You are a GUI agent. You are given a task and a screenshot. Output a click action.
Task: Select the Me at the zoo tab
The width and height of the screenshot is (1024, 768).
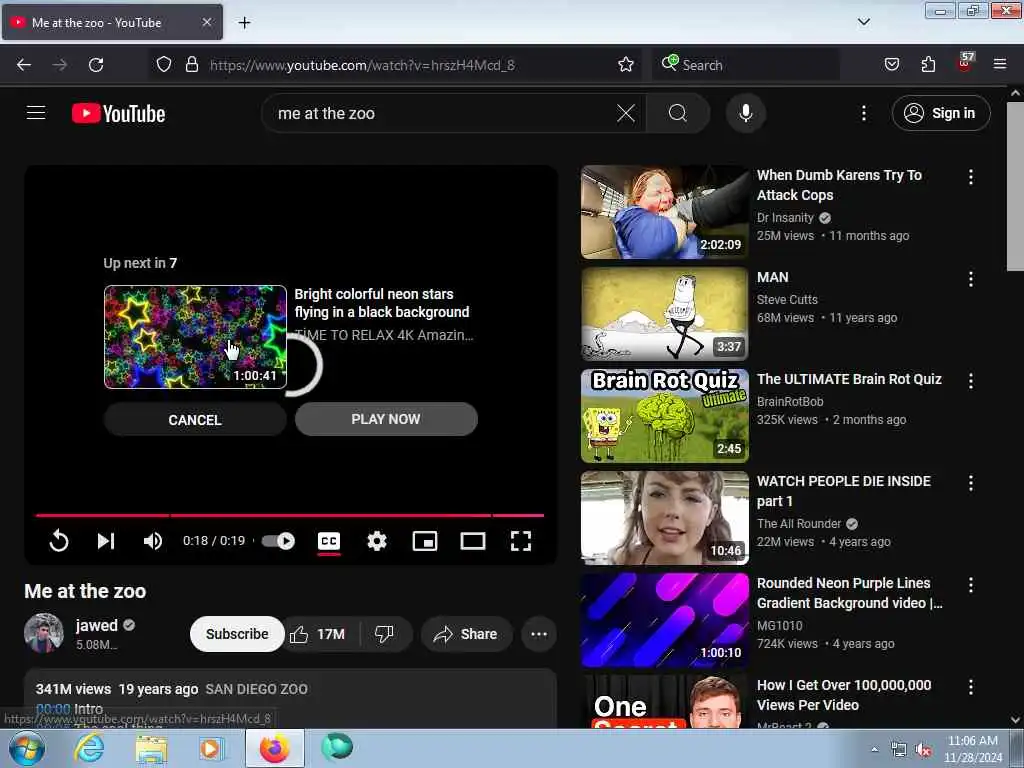pos(112,22)
